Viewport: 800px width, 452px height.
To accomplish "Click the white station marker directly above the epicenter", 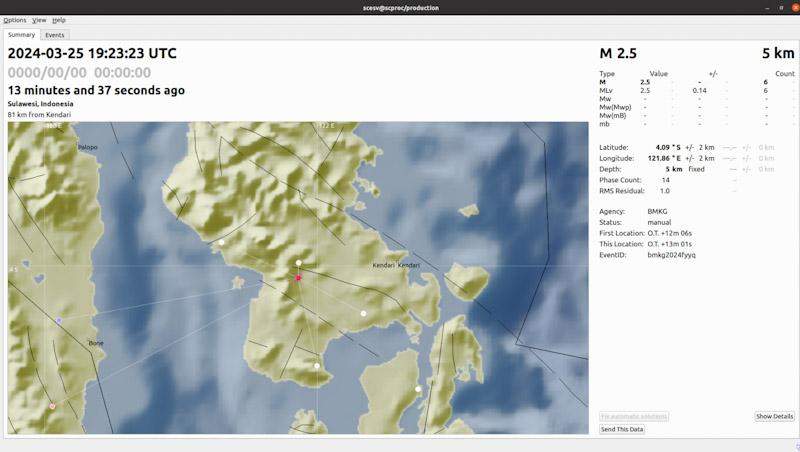I will click(x=298, y=262).
